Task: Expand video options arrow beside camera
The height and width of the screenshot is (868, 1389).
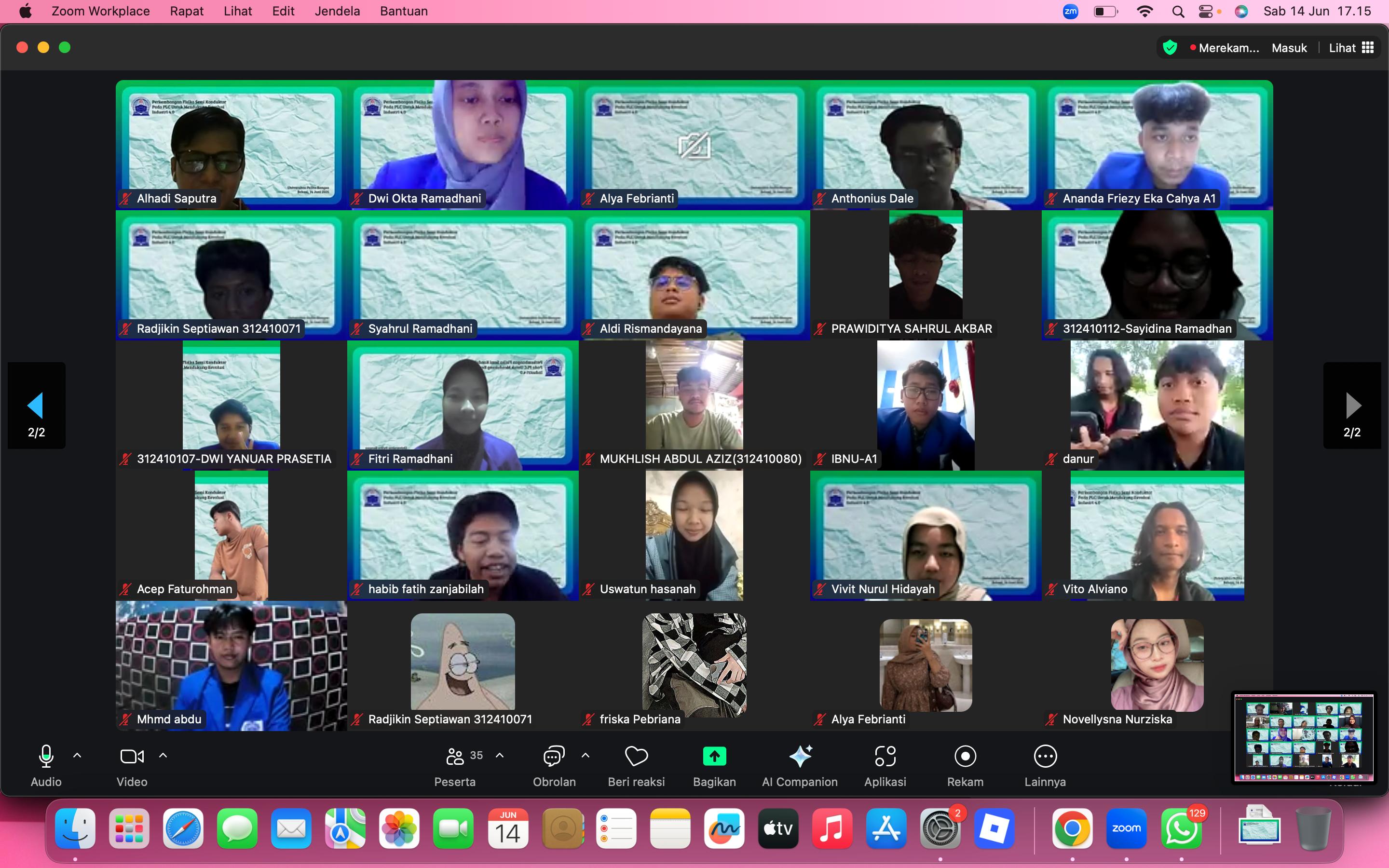Action: click(163, 756)
